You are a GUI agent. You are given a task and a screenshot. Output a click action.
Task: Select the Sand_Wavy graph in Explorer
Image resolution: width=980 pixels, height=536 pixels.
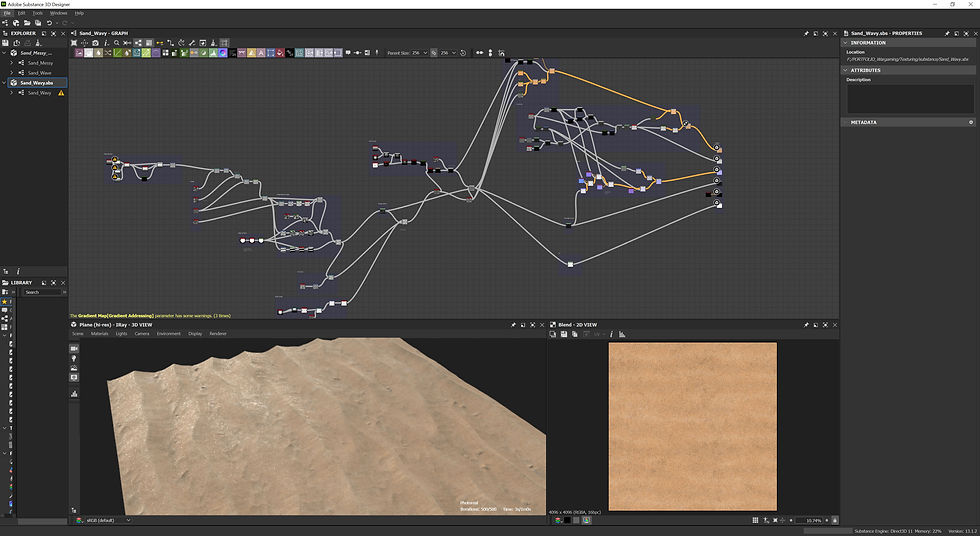[x=39, y=92]
